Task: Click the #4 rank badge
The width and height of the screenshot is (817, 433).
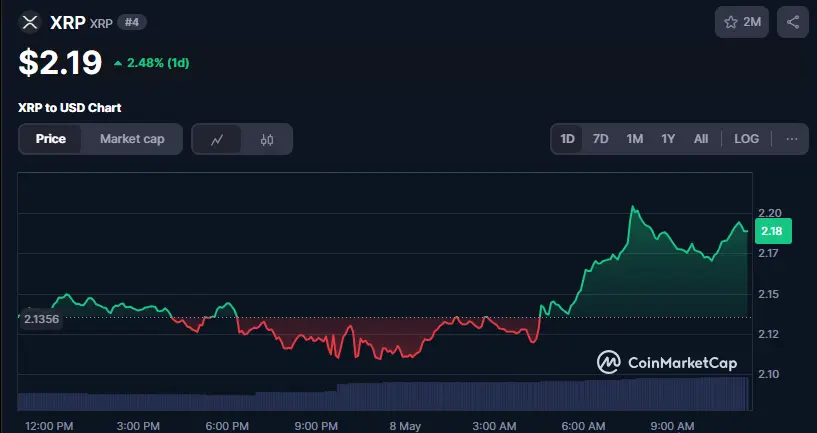Action: [x=132, y=22]
